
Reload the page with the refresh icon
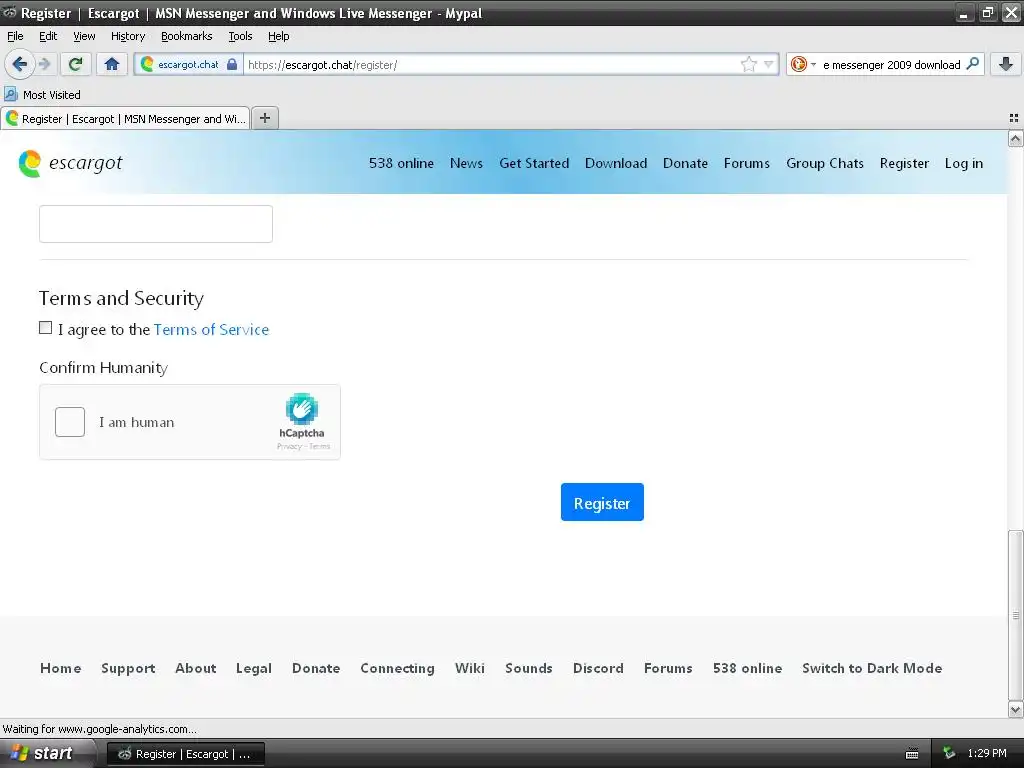click(x=76, y=64)
